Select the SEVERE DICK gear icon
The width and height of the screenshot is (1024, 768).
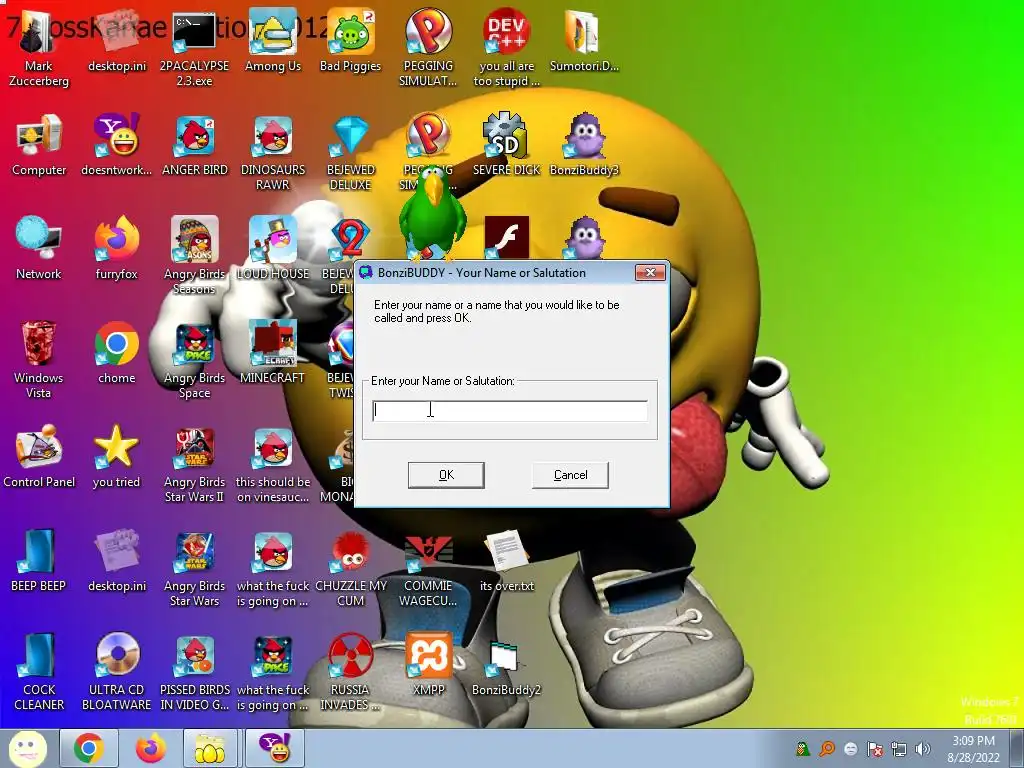(506, 145)
